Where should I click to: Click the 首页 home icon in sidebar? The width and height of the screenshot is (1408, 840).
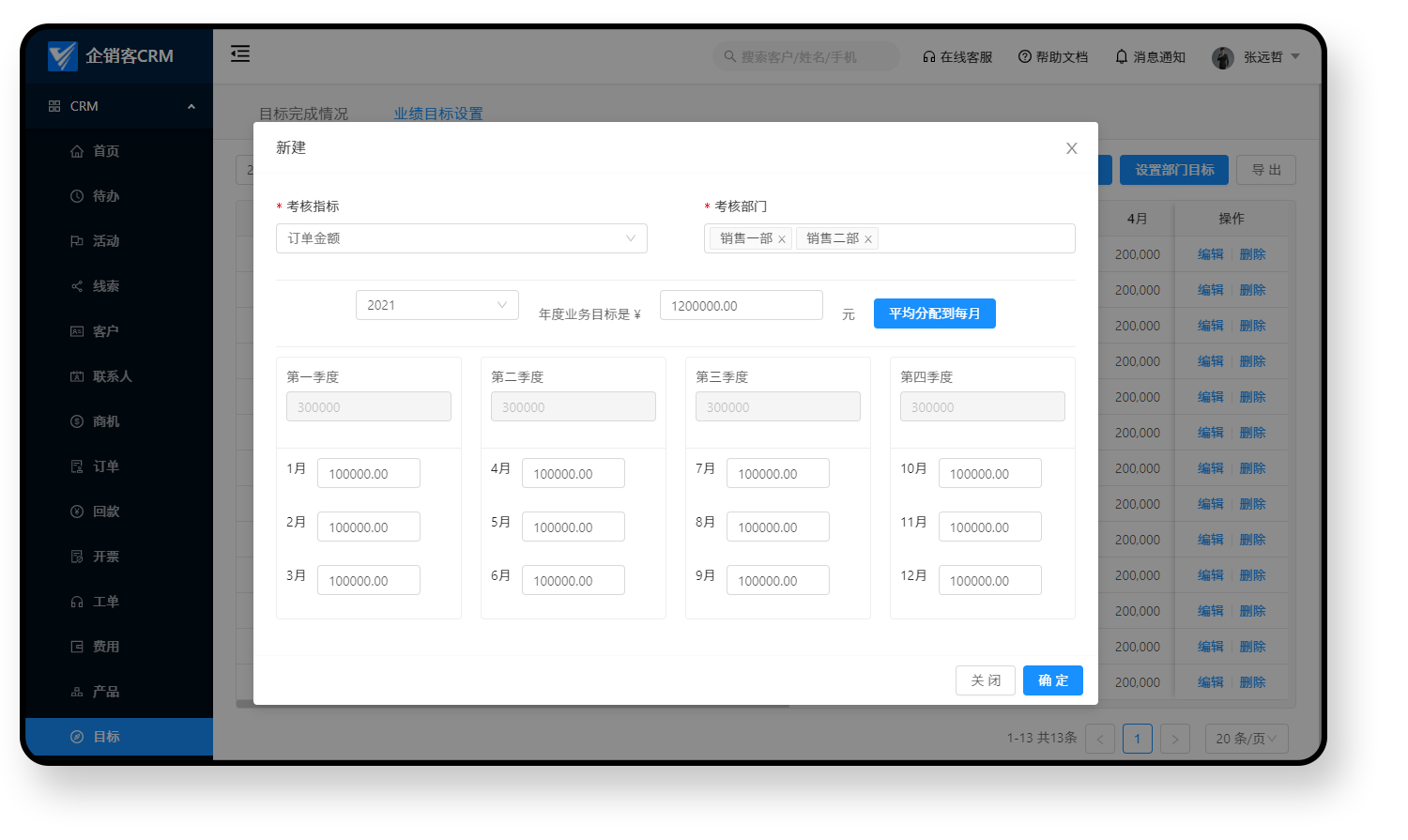(x=77, y=151)
